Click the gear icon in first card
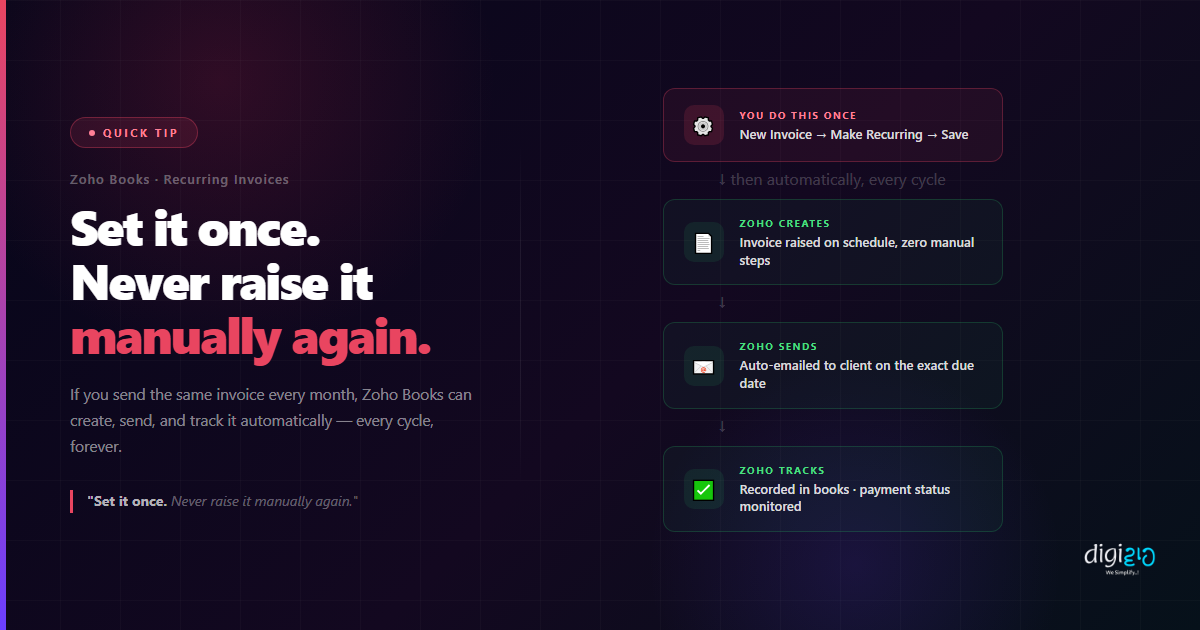Image resolution: width=1200 pixels, height=630 pixels. [703, 125]
